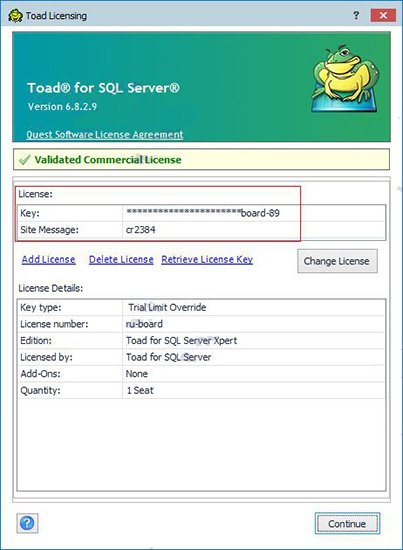403x550 pixels.
Task: Select the License number value ru-board
Action: pos(144,324)
